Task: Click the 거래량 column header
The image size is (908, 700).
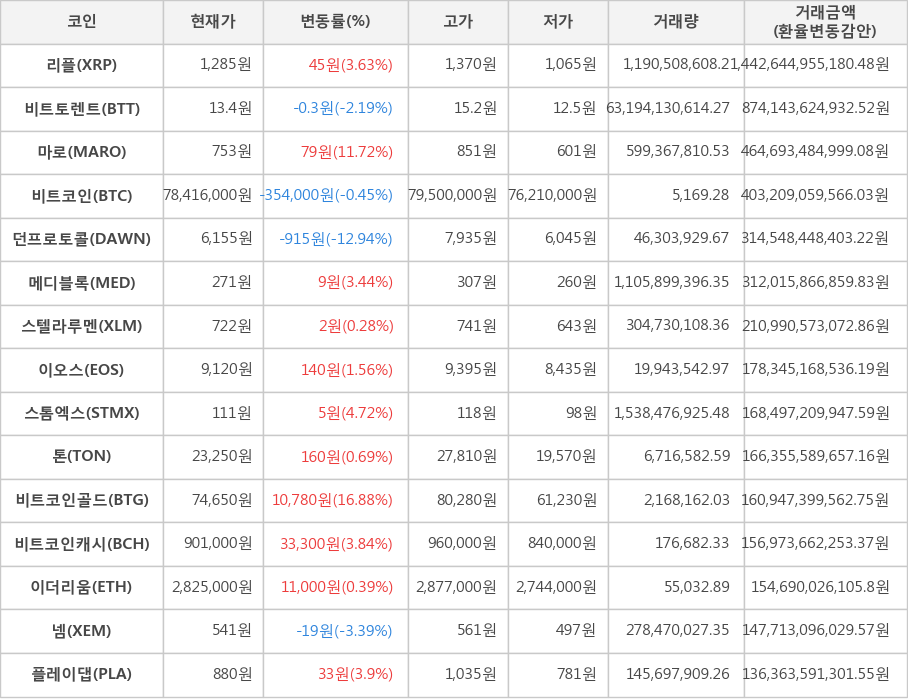Action: pos(676,22)
